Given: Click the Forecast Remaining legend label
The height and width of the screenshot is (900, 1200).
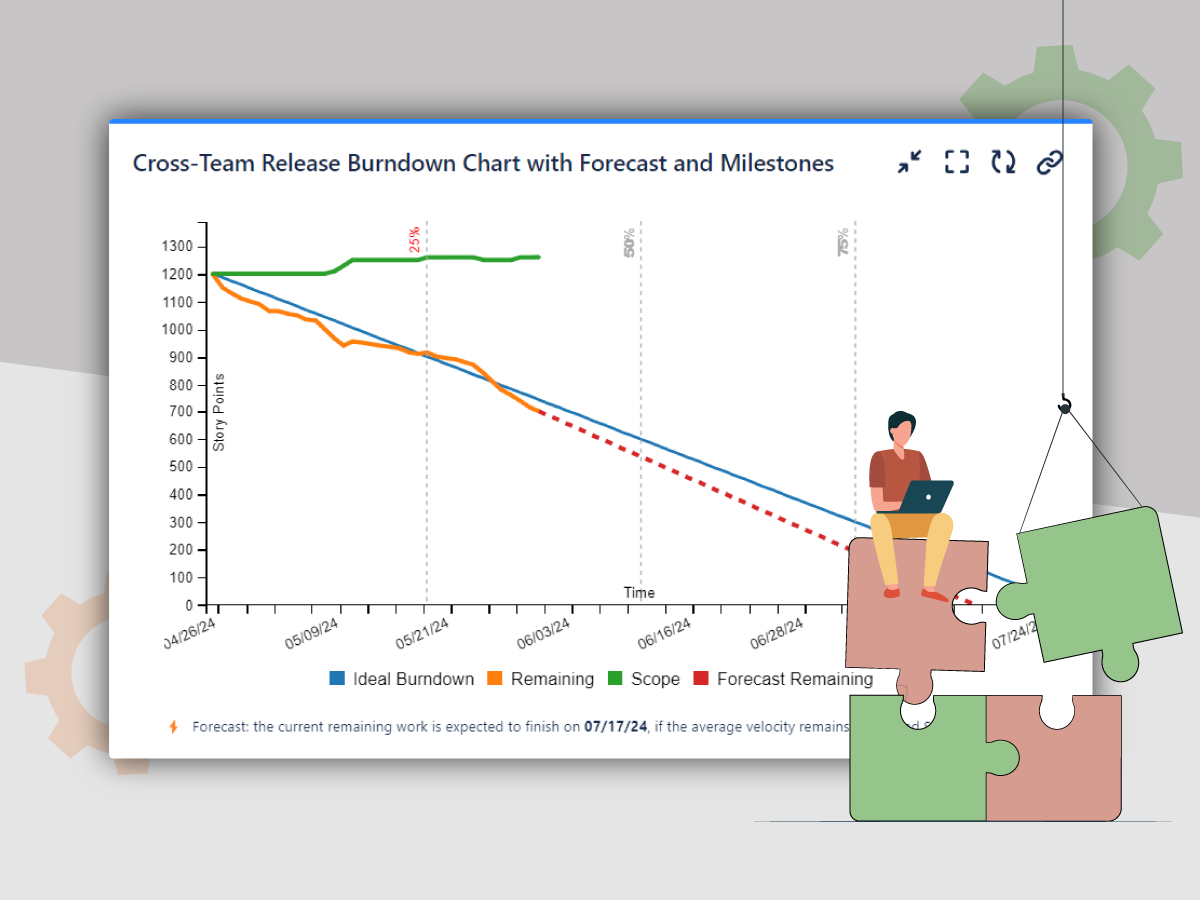Looking at the screenshot, I should (x=795, y=679).
